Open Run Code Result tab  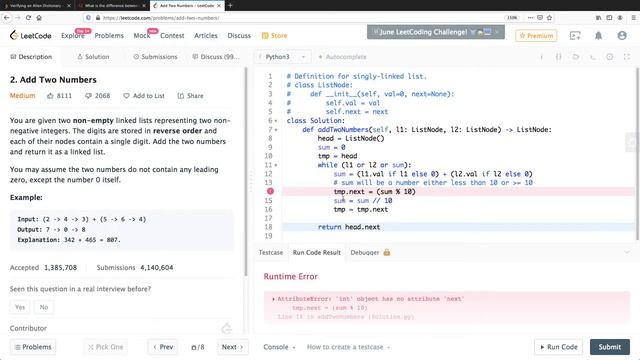pos(317,253)
